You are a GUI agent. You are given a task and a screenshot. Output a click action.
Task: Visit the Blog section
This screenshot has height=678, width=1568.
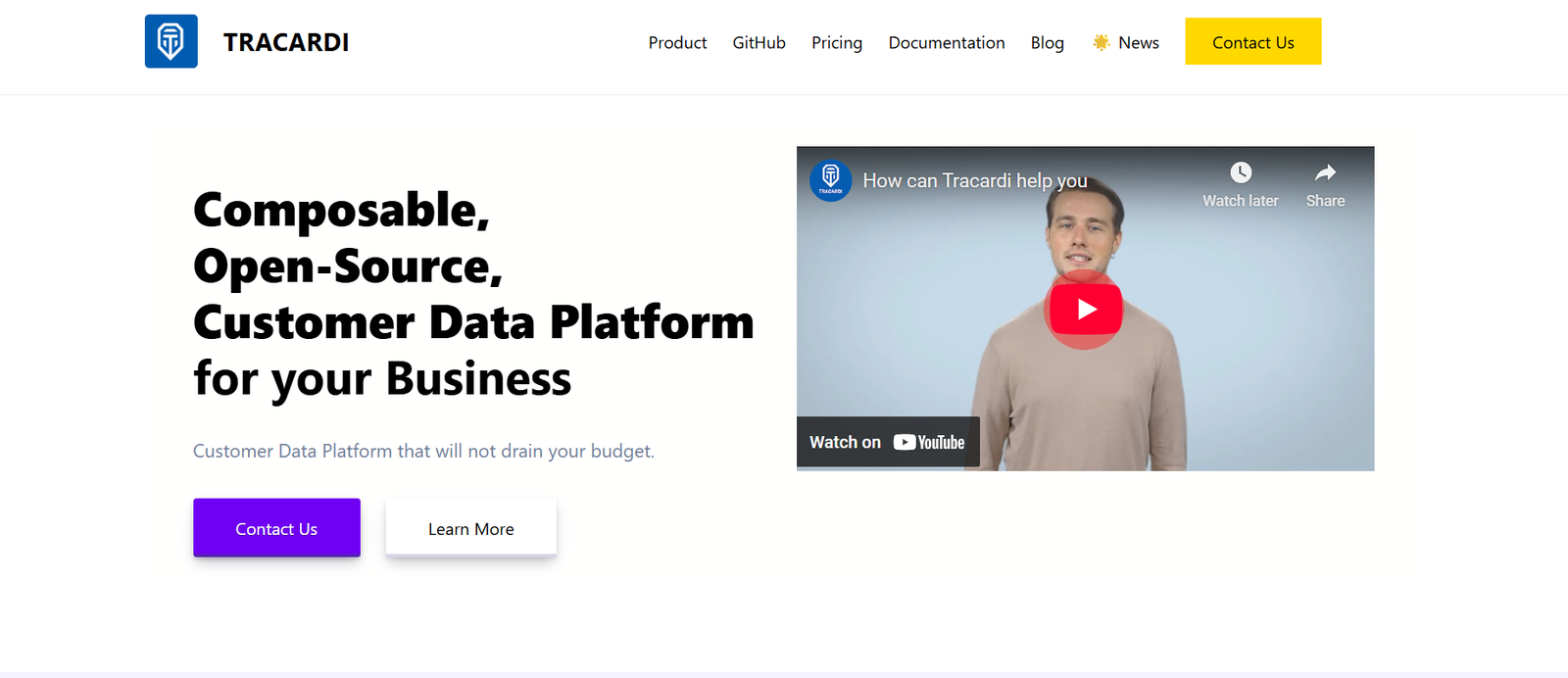coord(1047,42)
